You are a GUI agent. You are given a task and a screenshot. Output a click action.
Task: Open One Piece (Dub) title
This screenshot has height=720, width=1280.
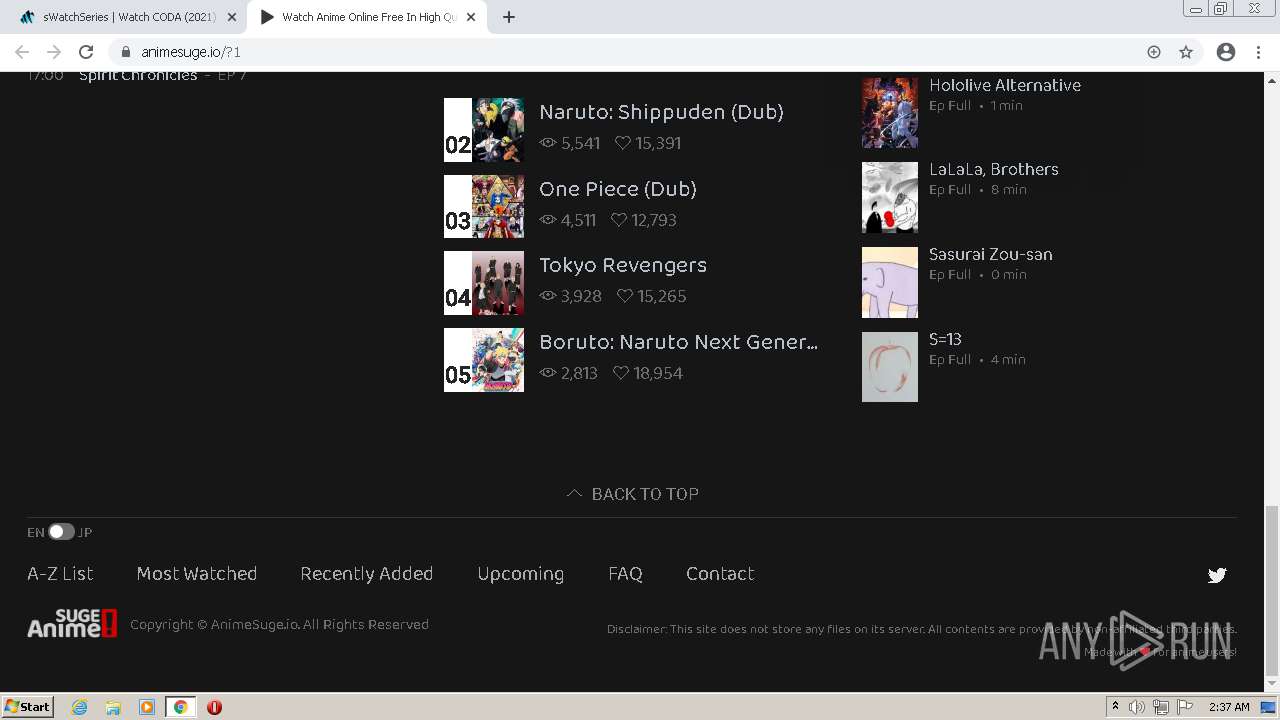[618, 189]
